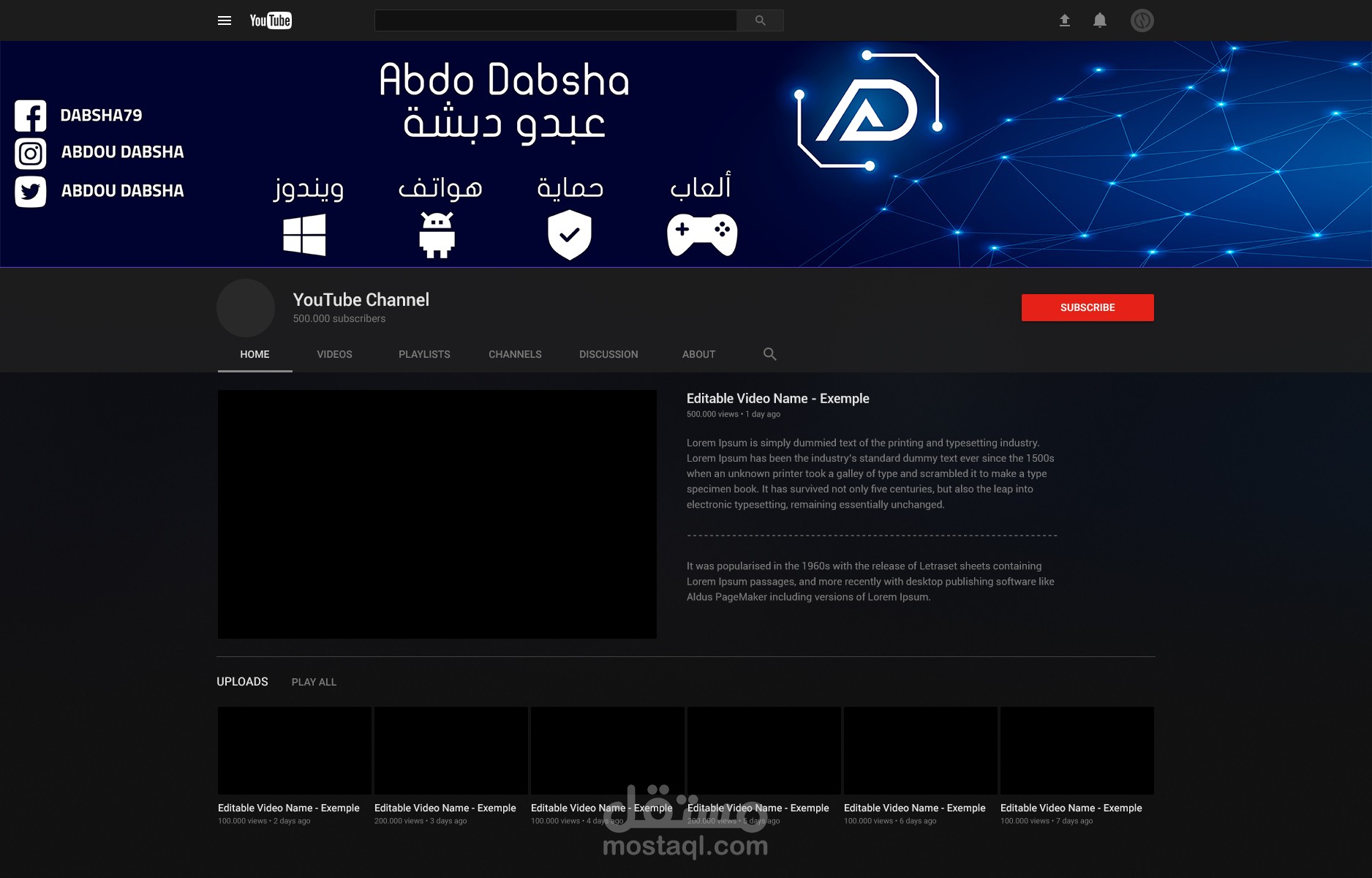
Task: Click the AD channel logo on the banner
Action: tap(868, 110)
